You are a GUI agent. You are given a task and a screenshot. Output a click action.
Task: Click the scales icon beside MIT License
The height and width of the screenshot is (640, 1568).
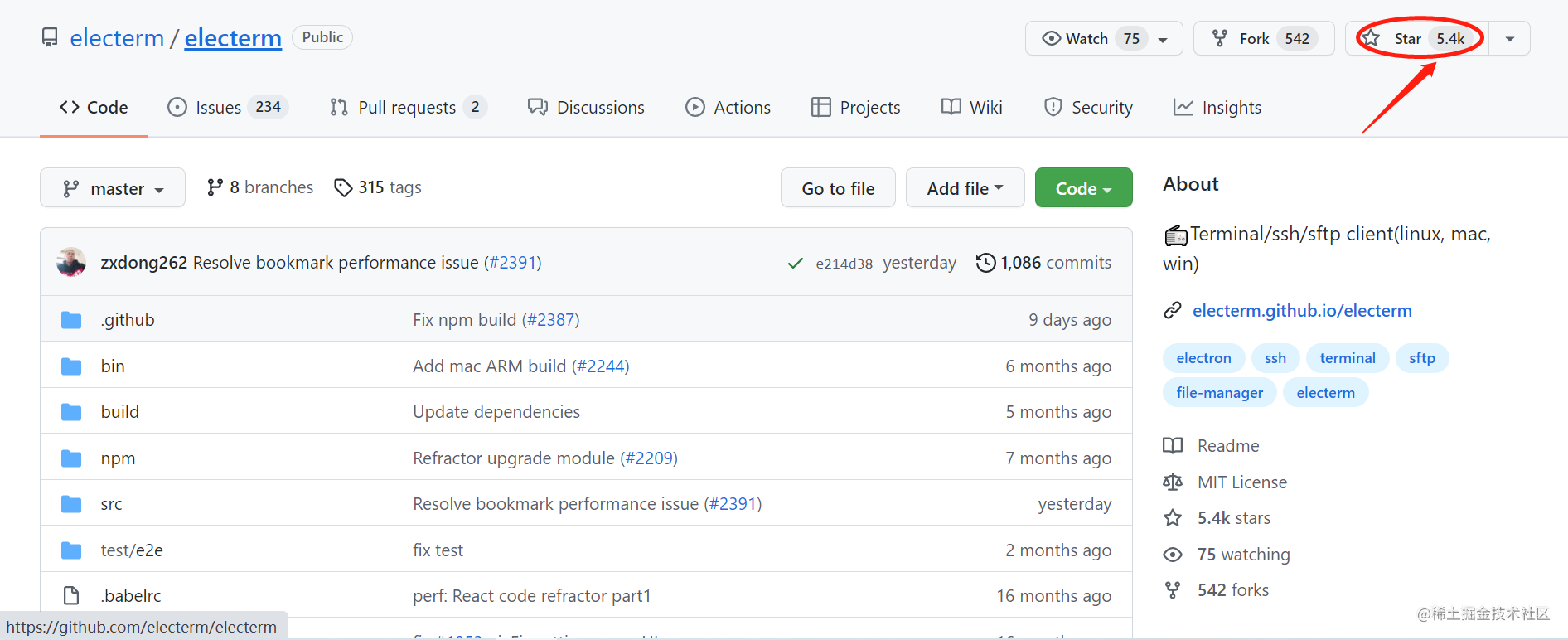[x=1173, y=482]
